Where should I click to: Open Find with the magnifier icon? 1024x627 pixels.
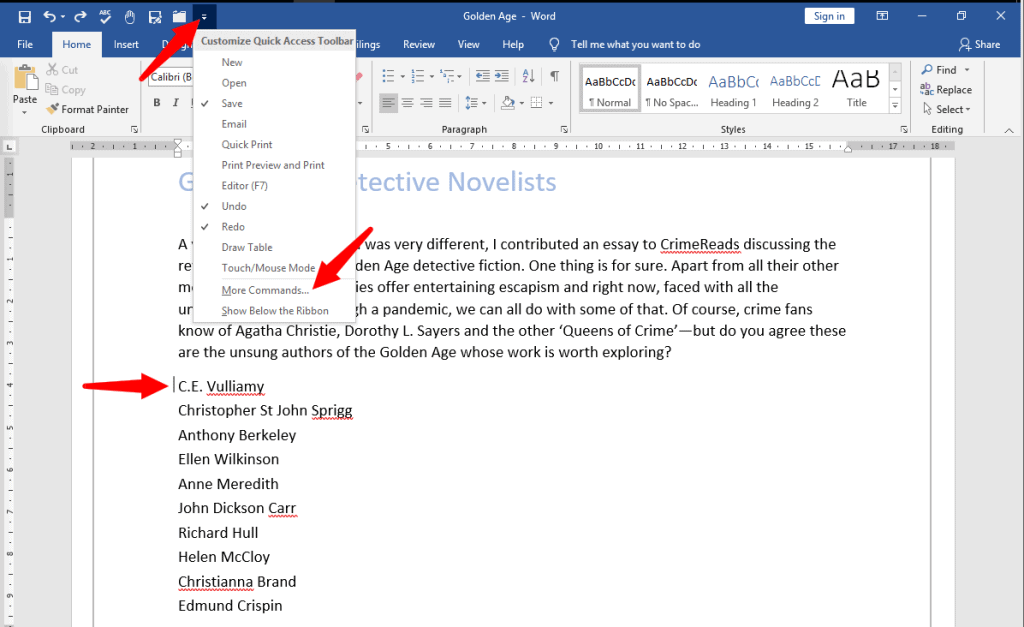tap(927, 69)
